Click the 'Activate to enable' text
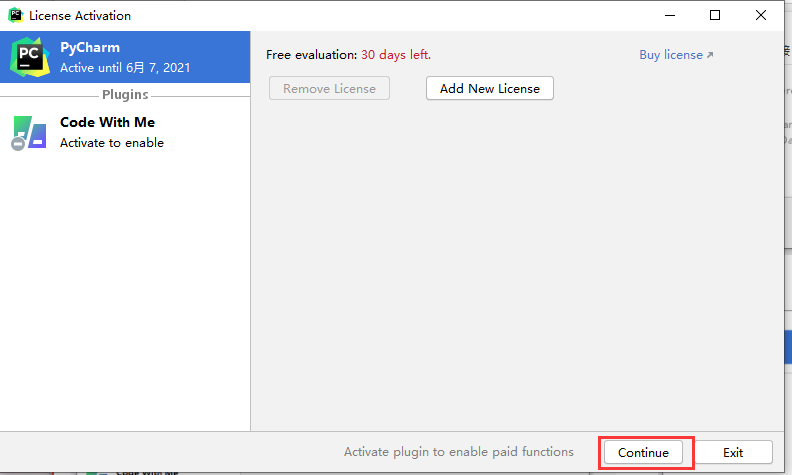Image resolution: width=792 pixels, height=475 pixels. 112,143
